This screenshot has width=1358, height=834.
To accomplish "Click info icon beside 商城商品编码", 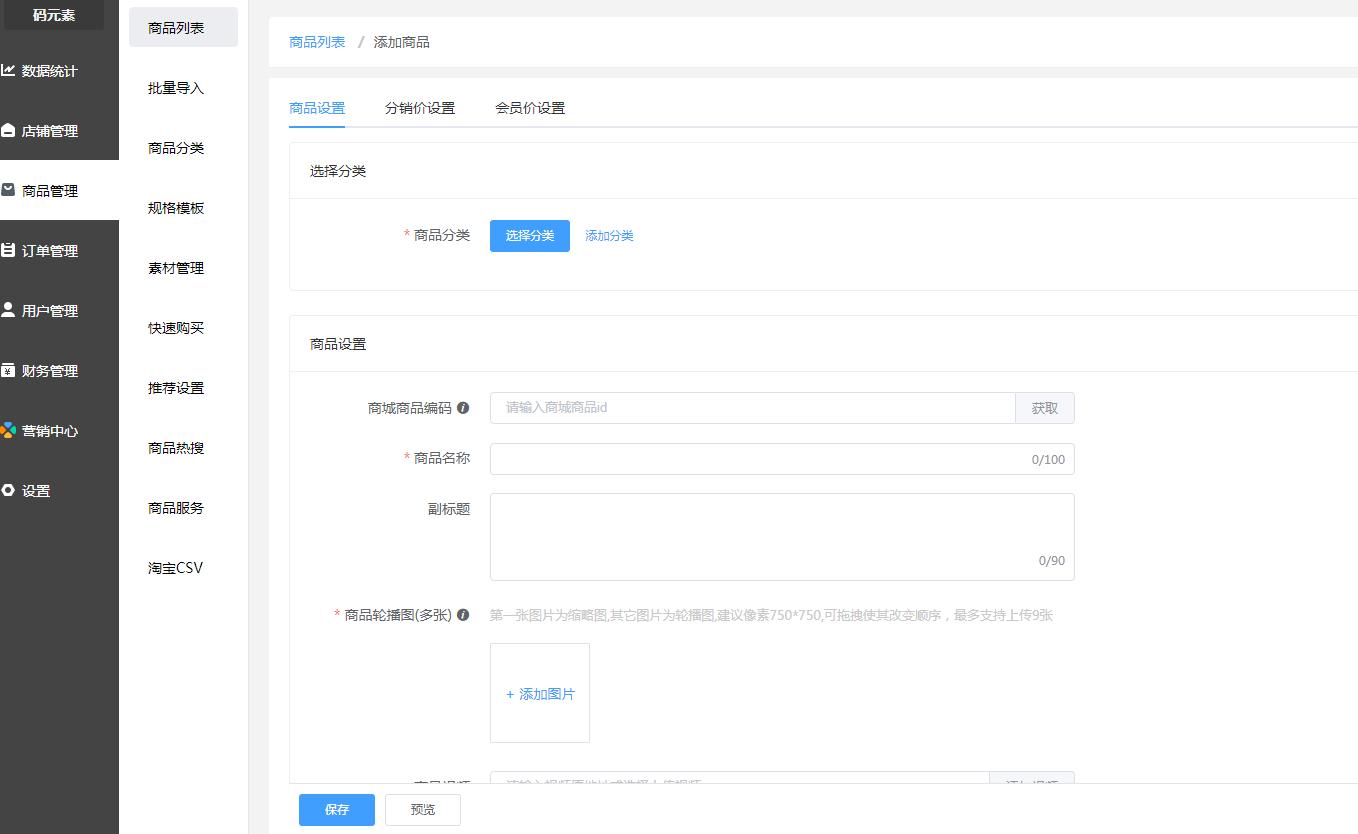I will tap(463, 408).
